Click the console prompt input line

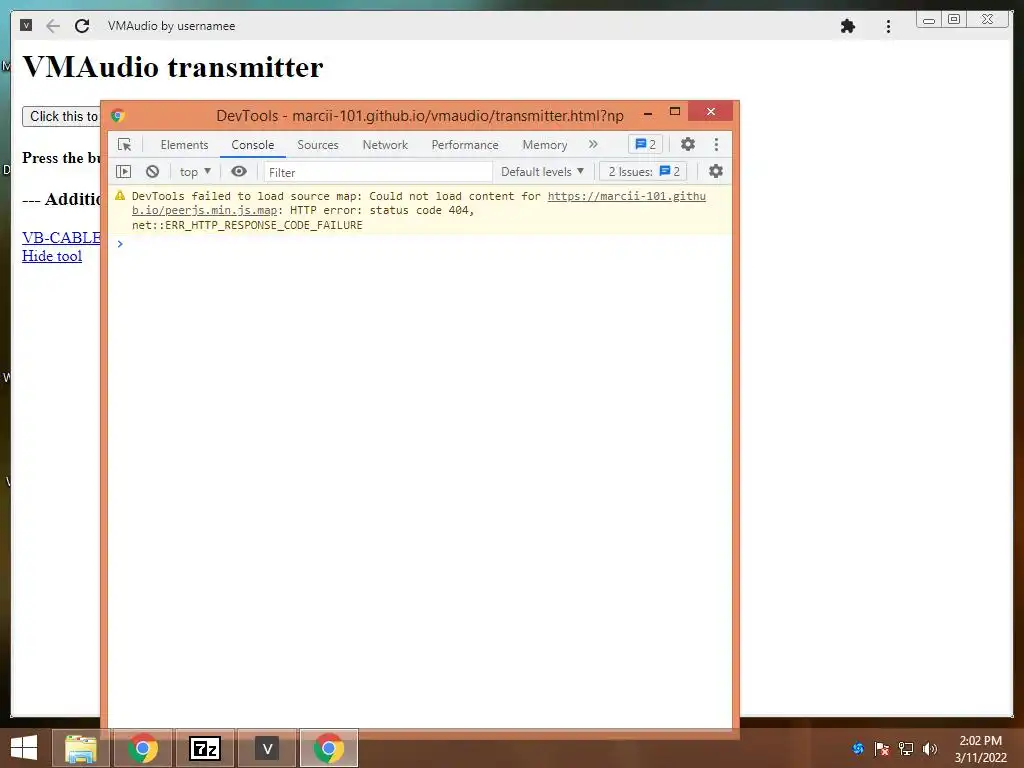420,244
